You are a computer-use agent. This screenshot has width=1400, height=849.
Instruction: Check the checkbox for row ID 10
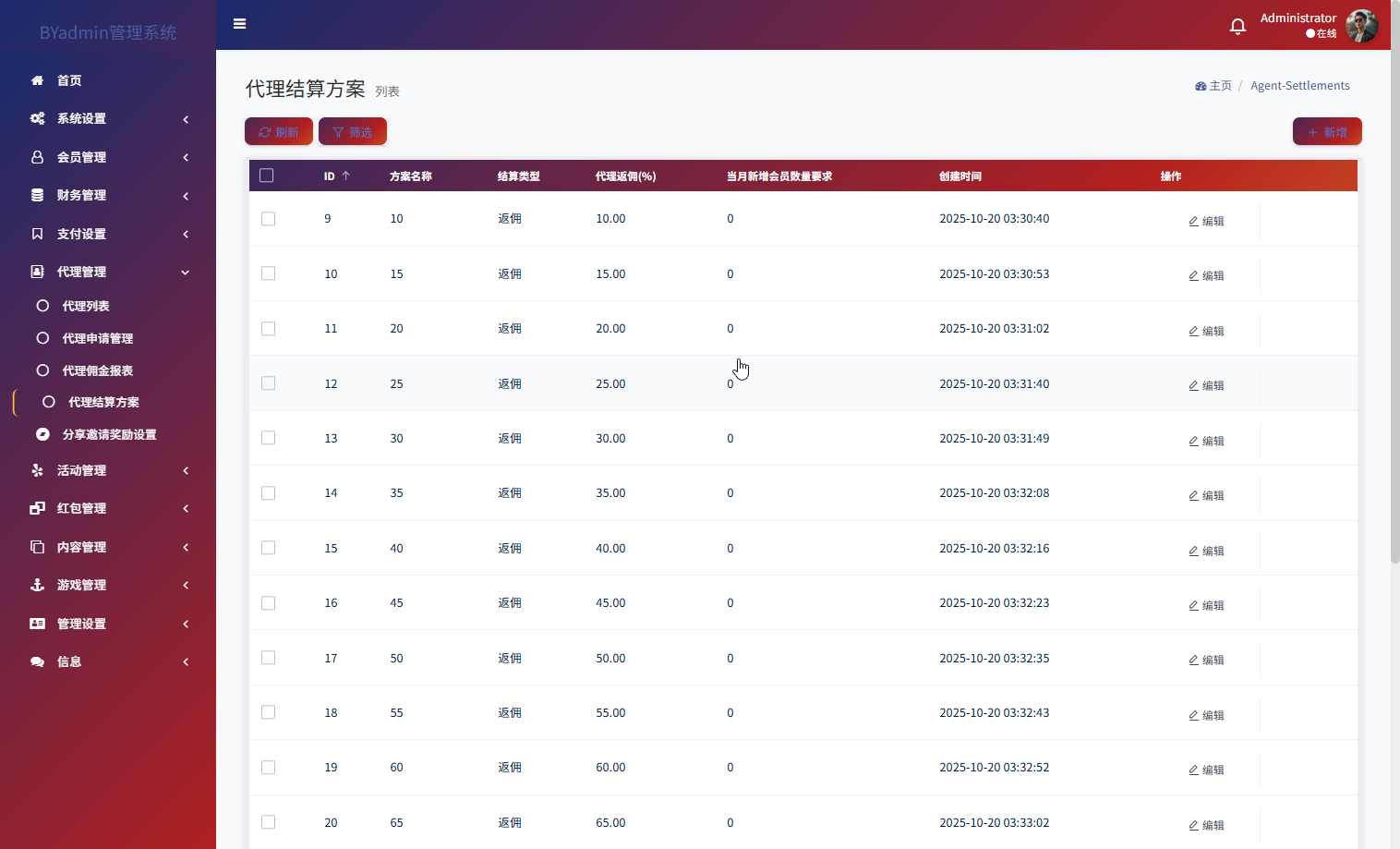(x=269, y=273)
